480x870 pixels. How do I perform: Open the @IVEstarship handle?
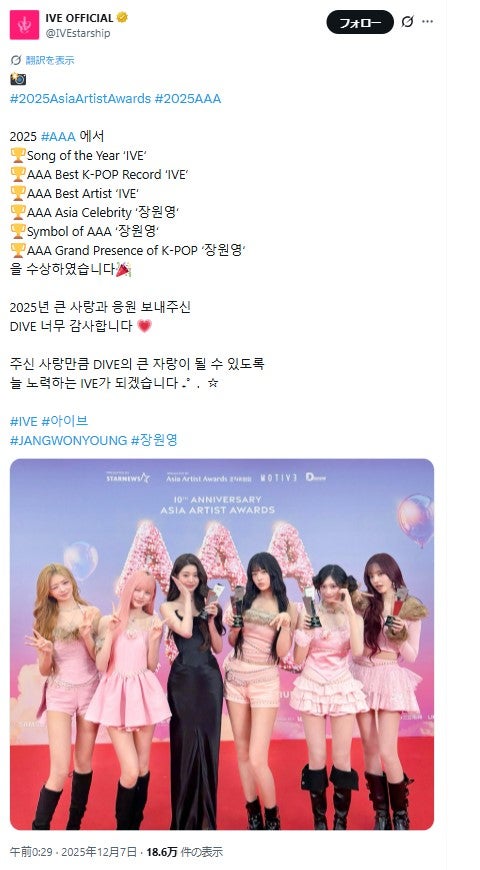[x=78, y=33]
